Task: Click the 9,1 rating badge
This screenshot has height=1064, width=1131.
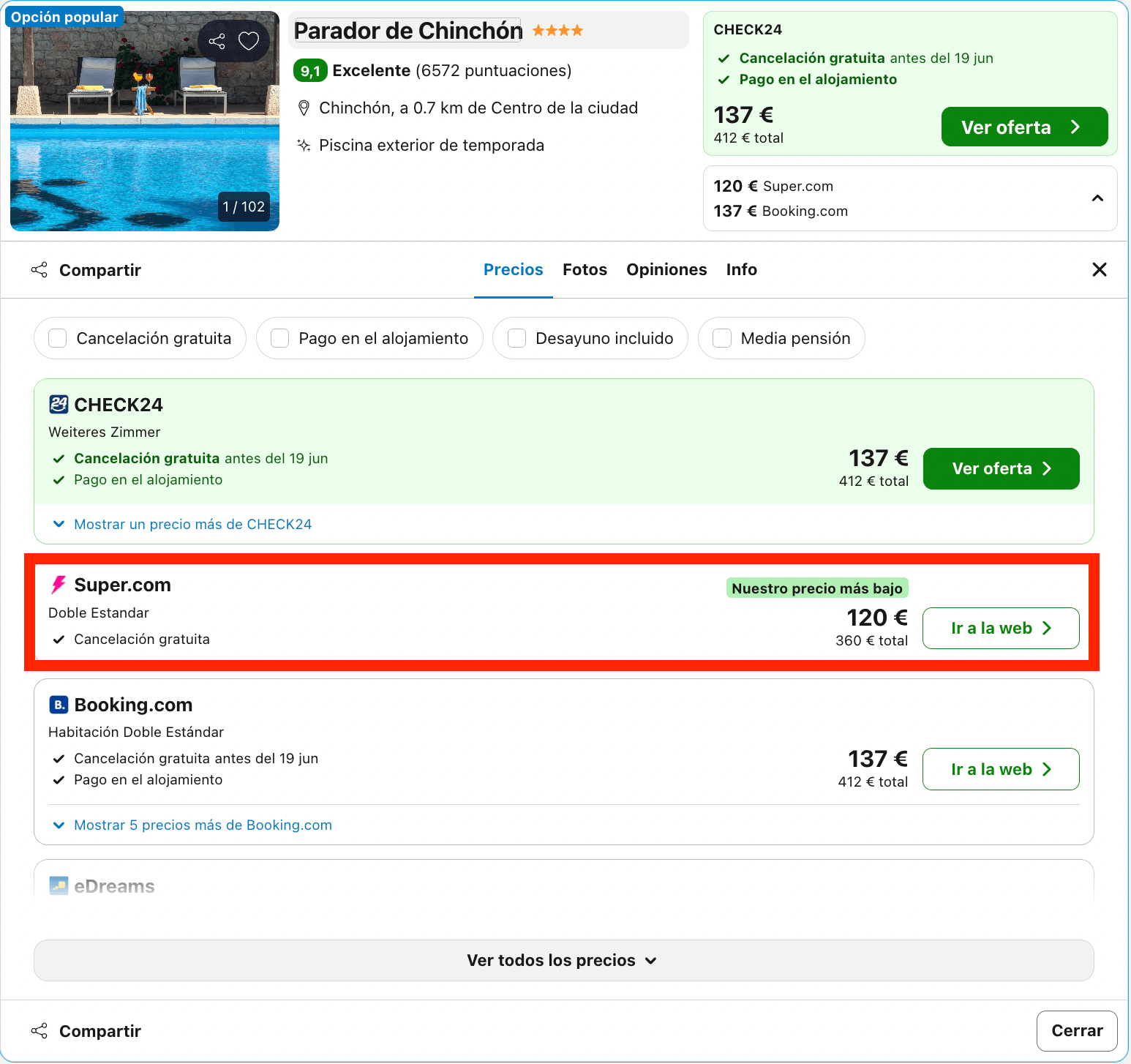Action: click(x=310, y=71)
